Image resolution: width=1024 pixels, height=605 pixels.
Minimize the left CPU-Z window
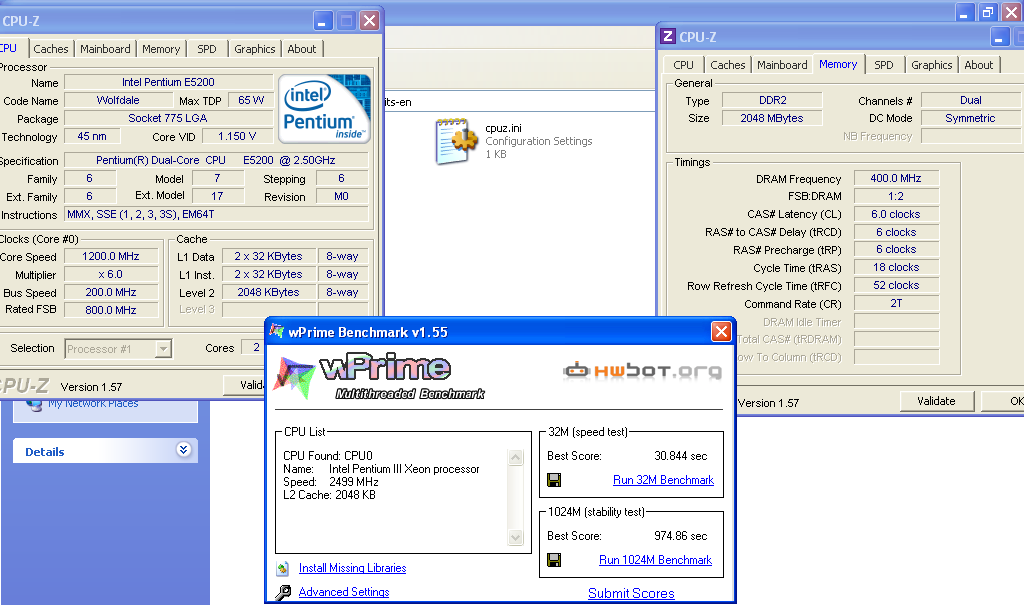pos(323,21)
